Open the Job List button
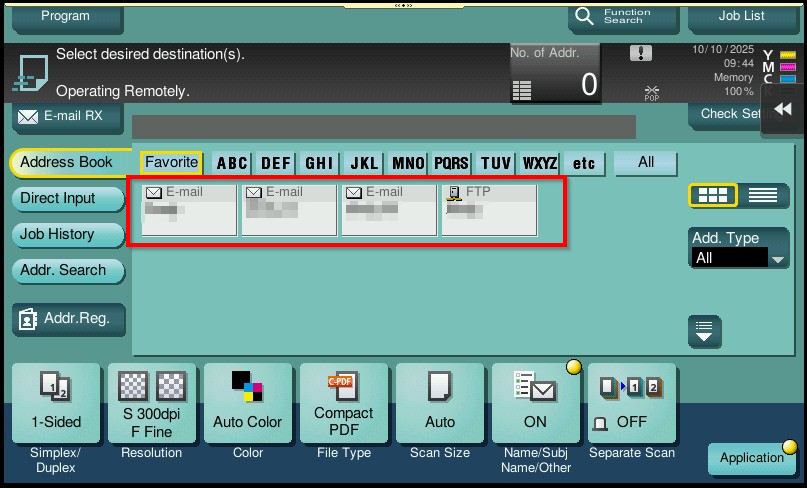Viewport: 807px width, 489px height. point(741,16)
